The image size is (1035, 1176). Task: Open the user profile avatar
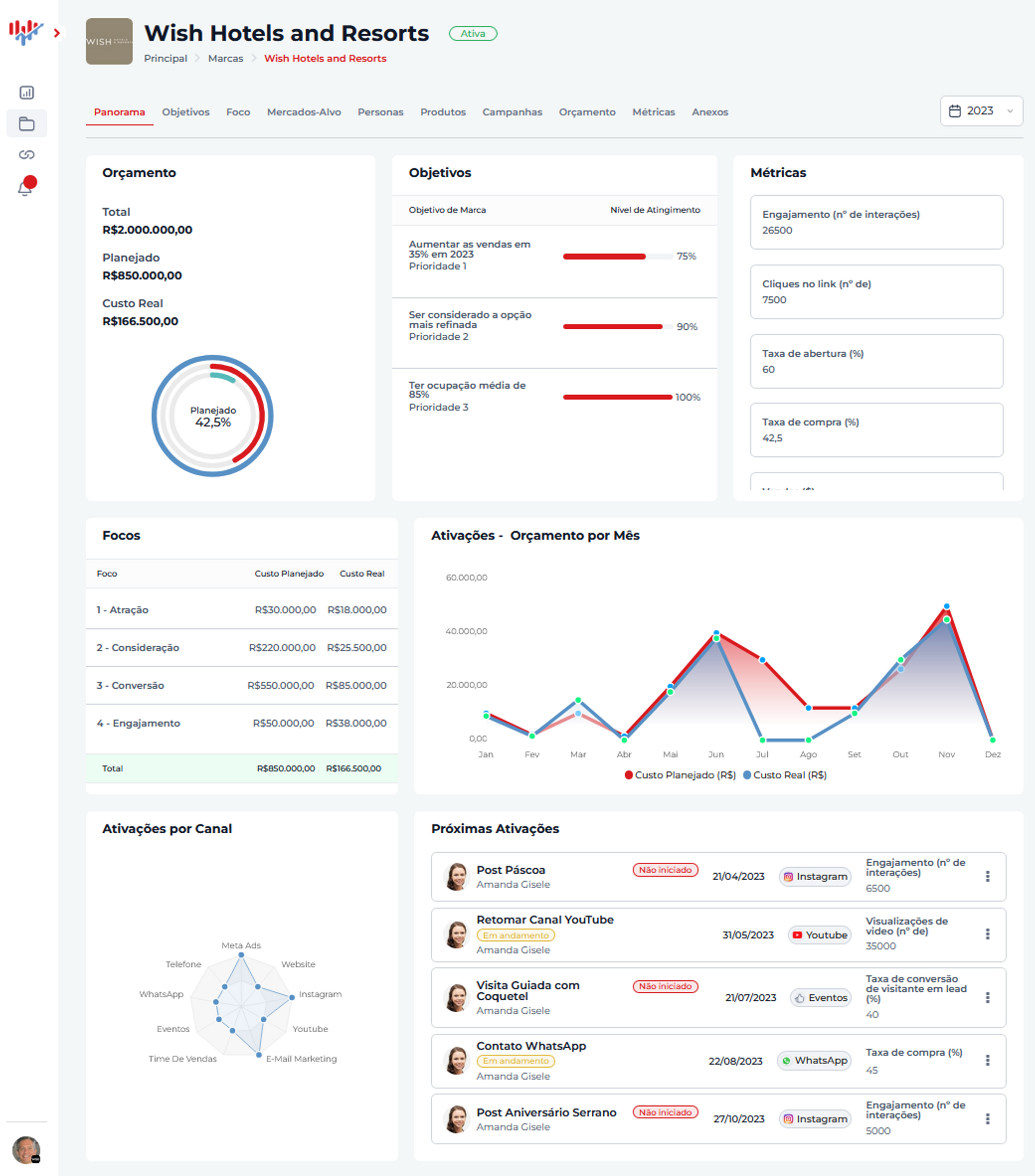[x=26, y=1150]
